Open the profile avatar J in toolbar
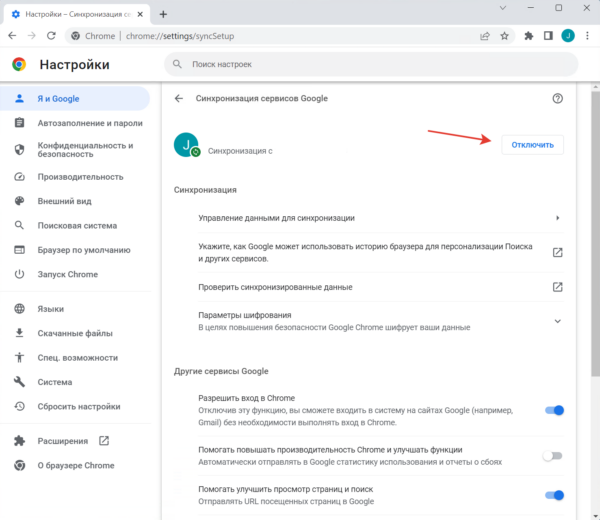 coord(568,36)
